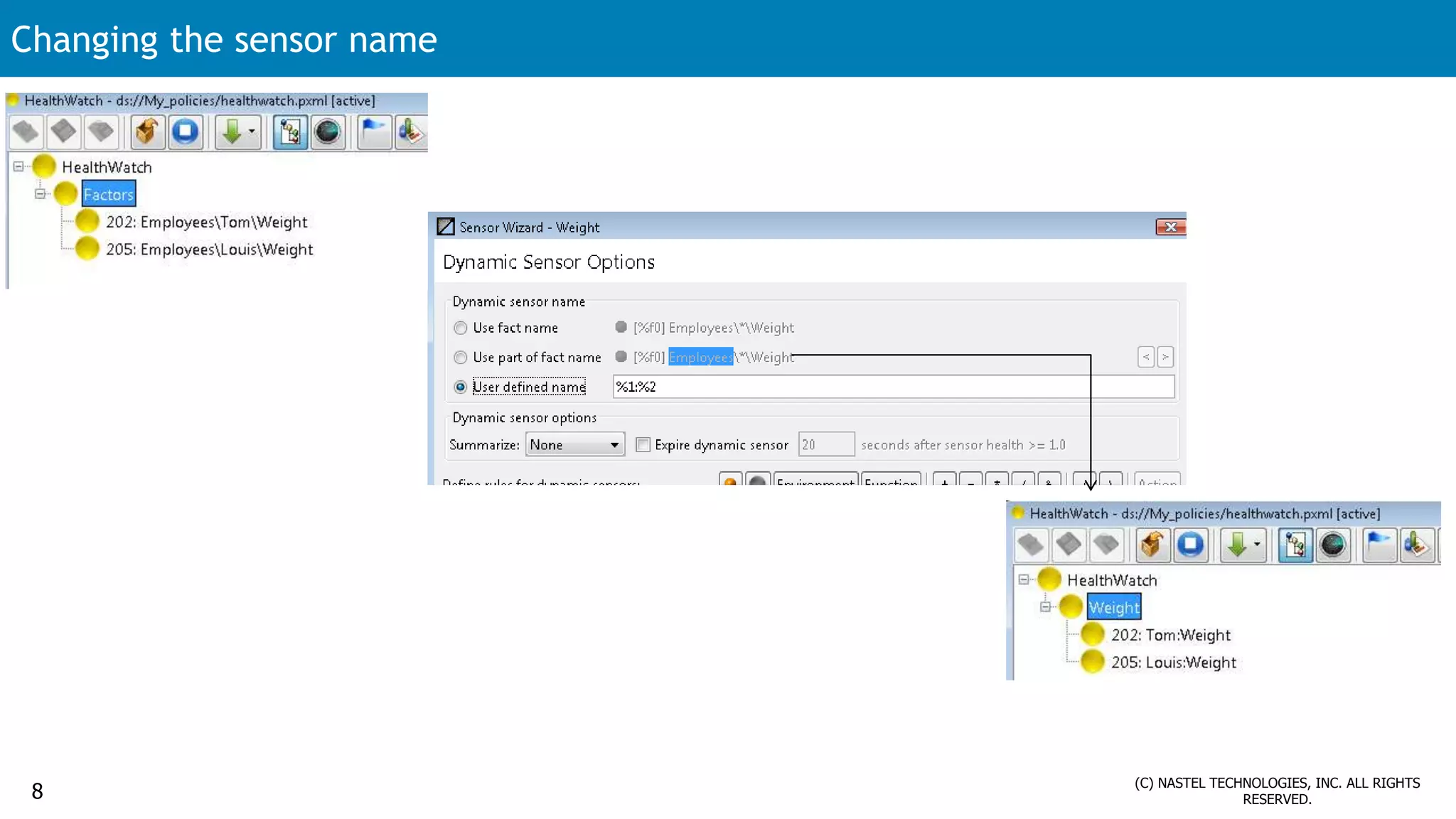This screenshot has width=1456, height=819.
Task: Click the left arrow fact-part button
Action: pos(1145,357)
